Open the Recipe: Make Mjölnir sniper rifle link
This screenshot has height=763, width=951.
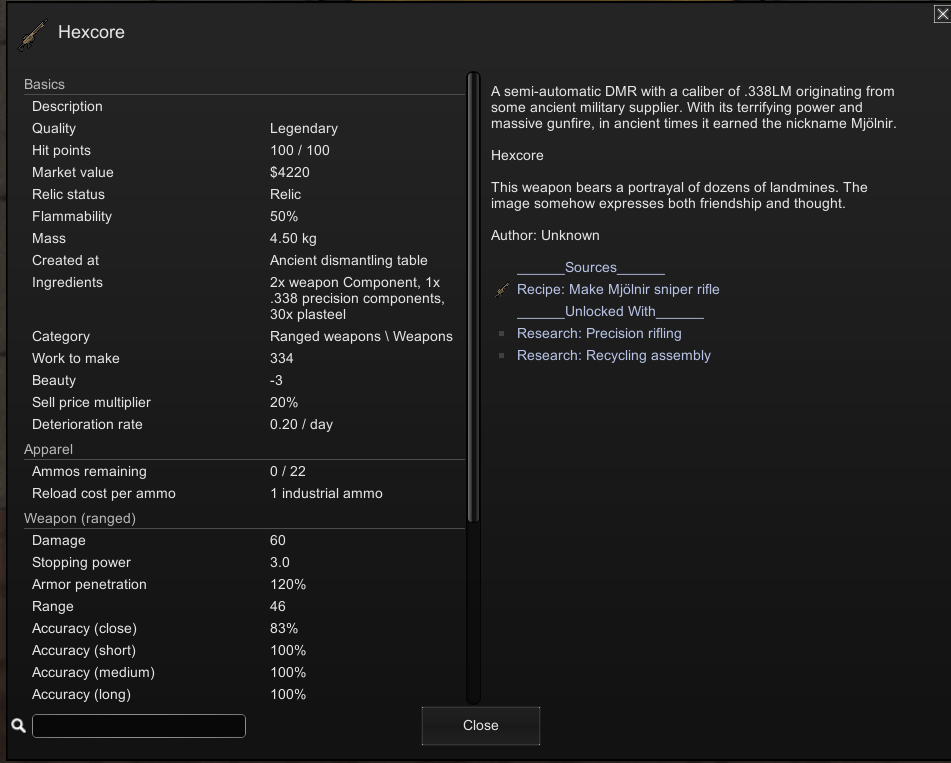click(x=618, y=289)
